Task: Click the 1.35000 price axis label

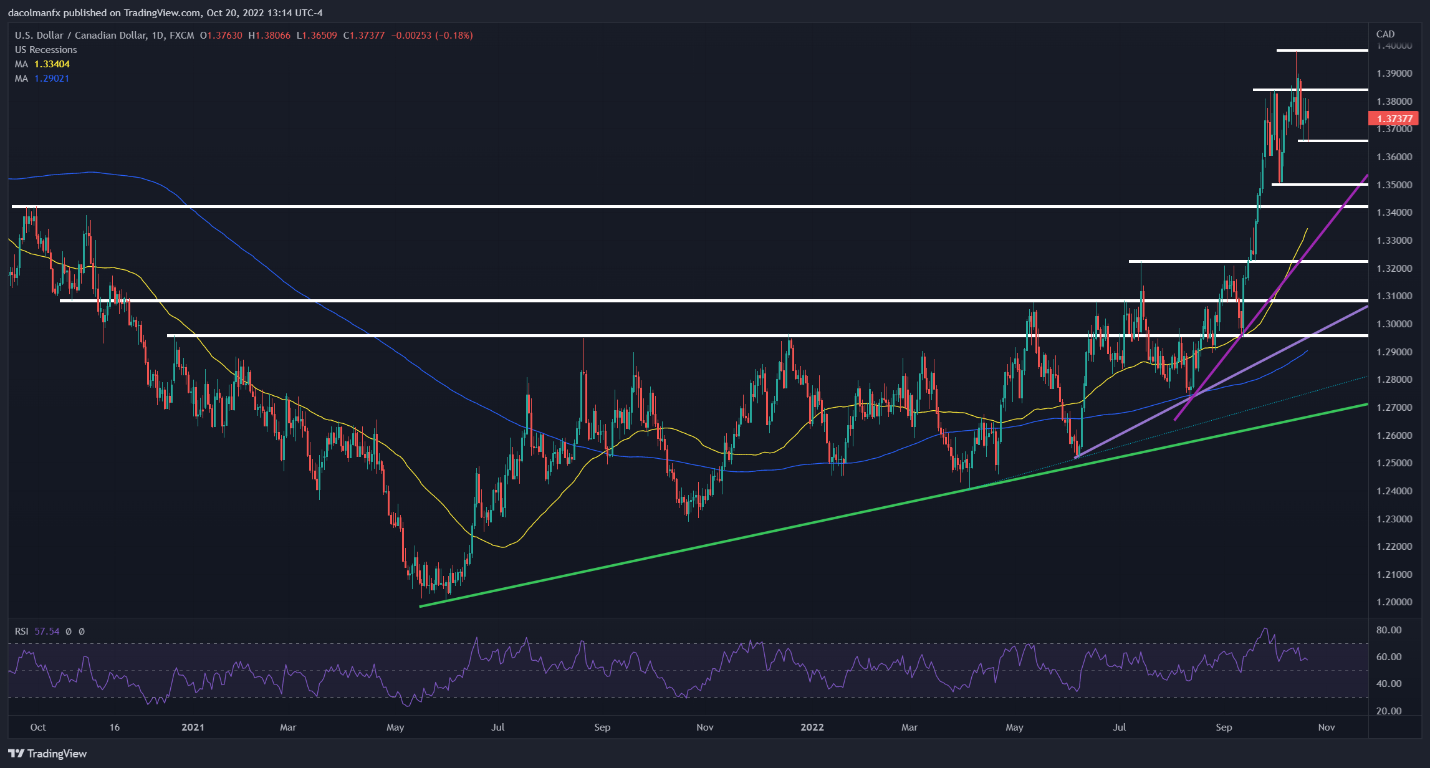Action: point(1393,185)
